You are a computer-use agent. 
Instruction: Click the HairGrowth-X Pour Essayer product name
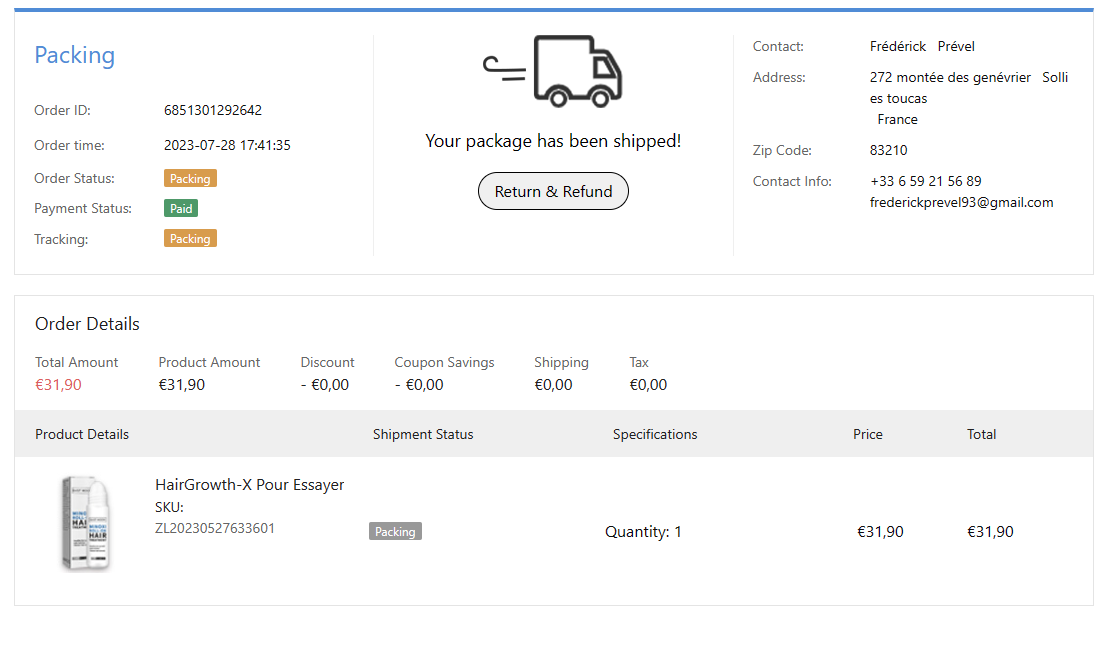pos(249,485)
